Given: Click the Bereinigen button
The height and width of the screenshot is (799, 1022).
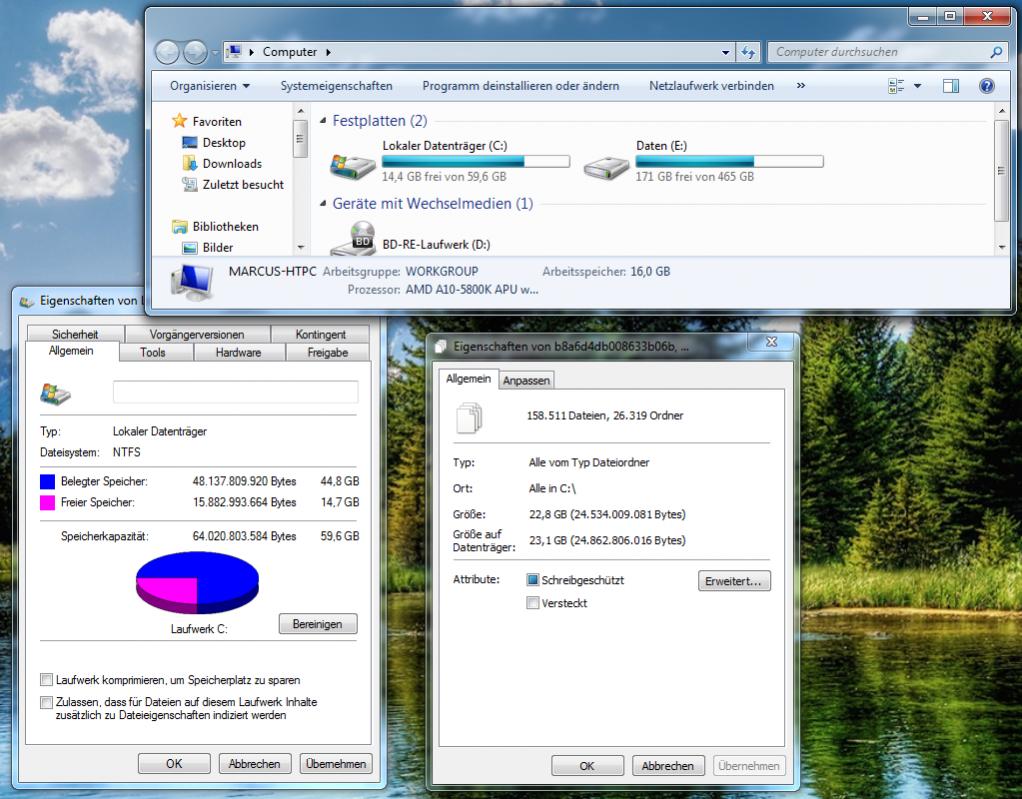Looking at the screenshot, I should pos(318,624).
